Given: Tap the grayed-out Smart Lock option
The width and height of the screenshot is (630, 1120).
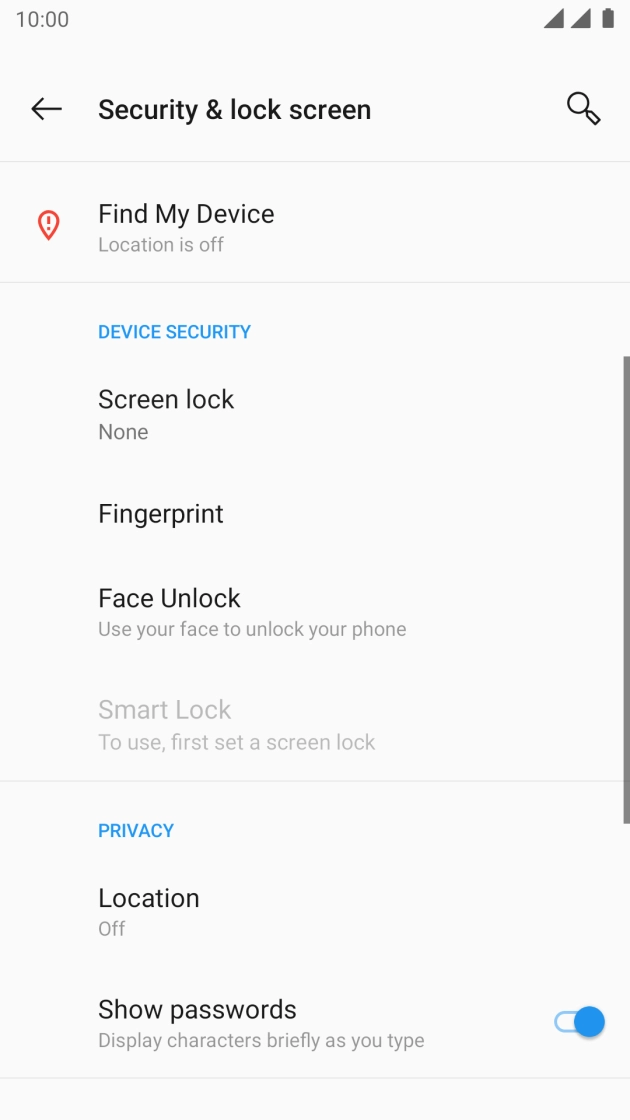Looking at the screenshot, I should pyautogui.click(x=164, y=723).
